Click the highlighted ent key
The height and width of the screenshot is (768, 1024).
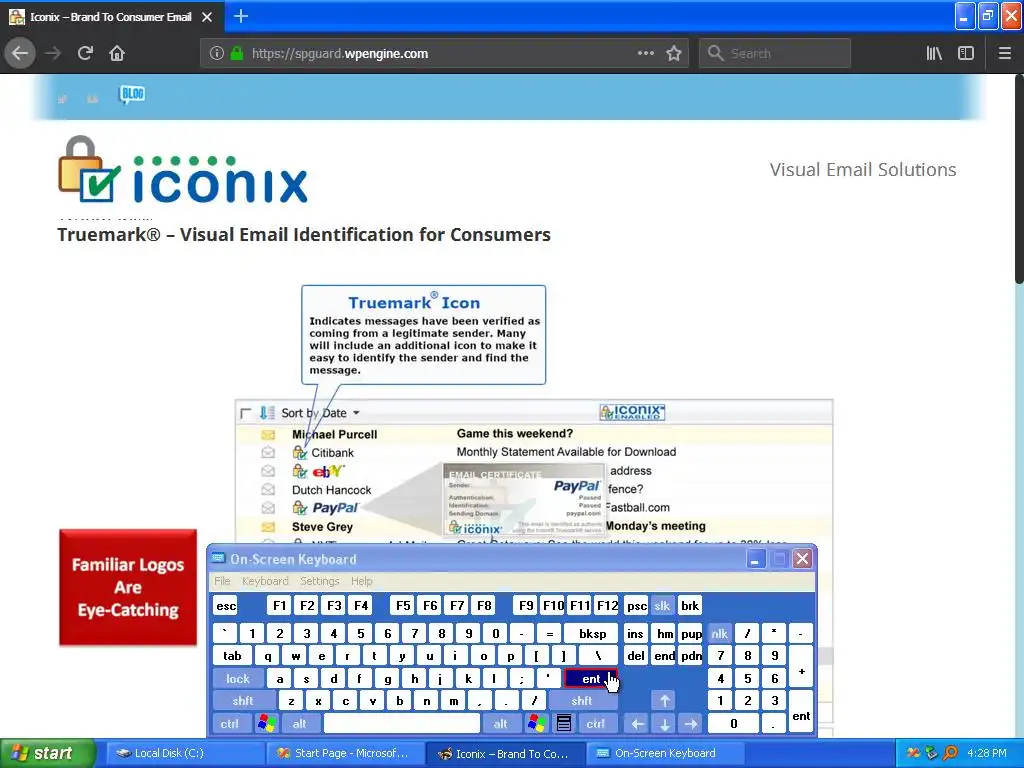click(590, 679)
